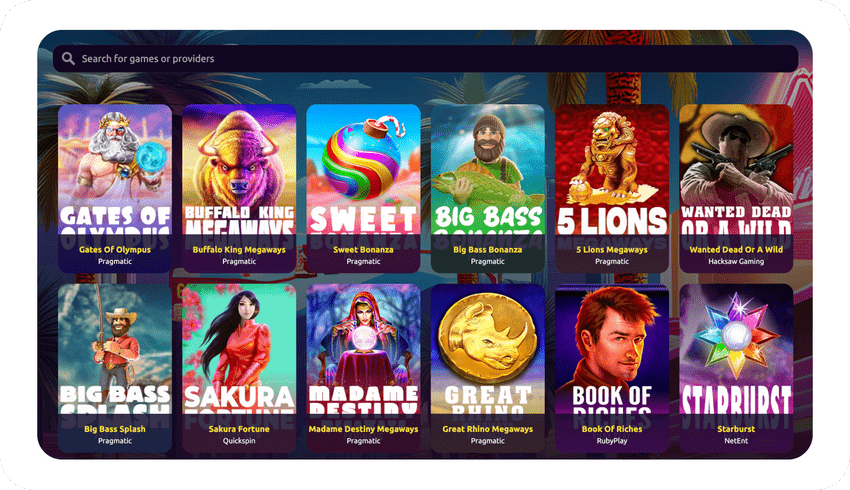The width and height of the screenshot is (850, 490).
Task: Focus the games or providers search field
Action: (426, 59)
